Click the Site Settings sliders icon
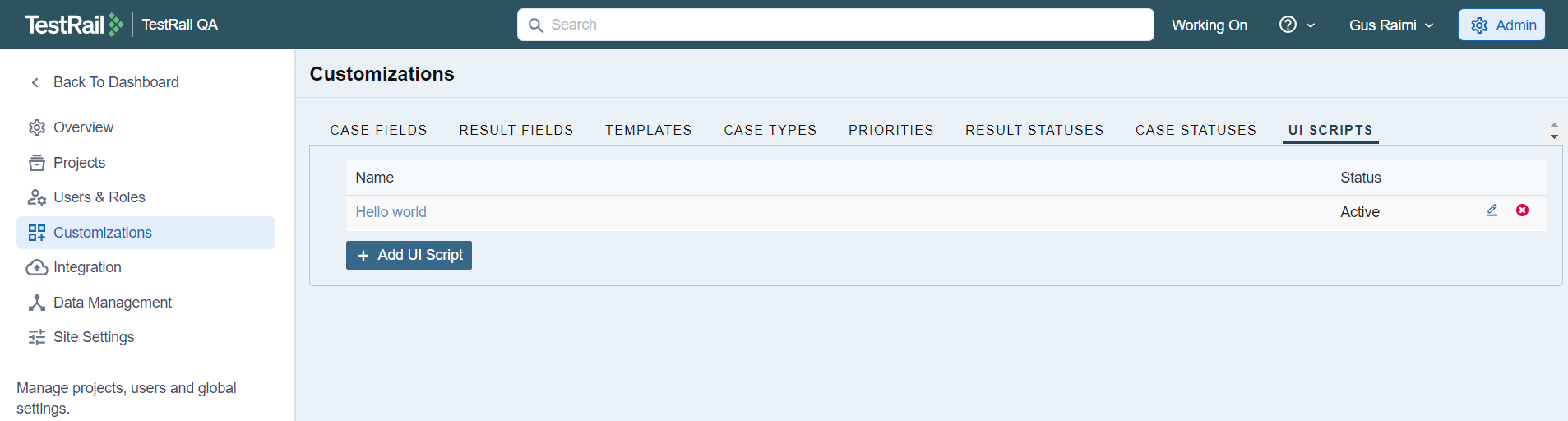This screenshot has width=1568, height=421. click(x=37, y=337)
